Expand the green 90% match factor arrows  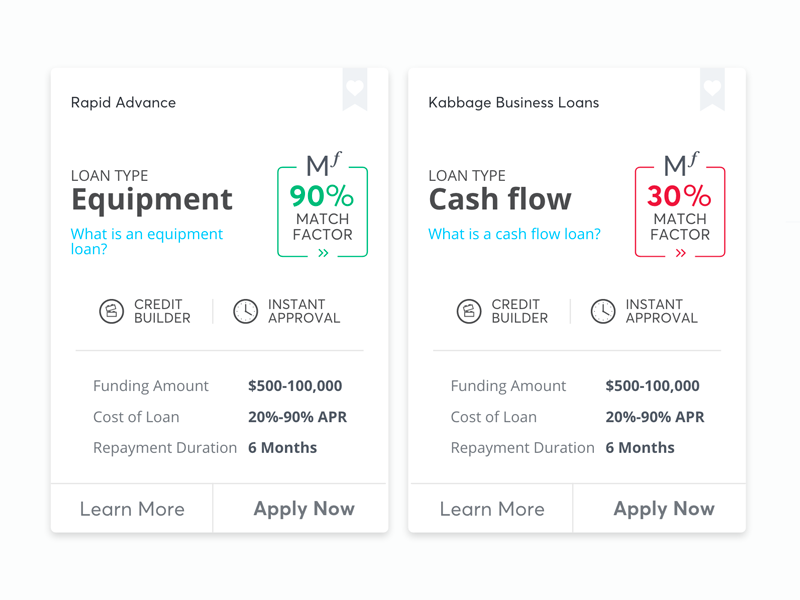(x=323, y=254)
